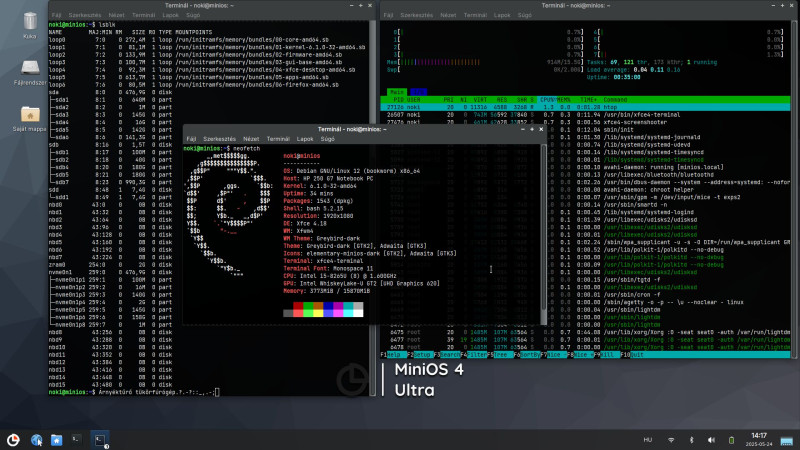Open Nézet menu in the lsblk terminal
This screenshot has height=450, width=800.
(116, 15)
